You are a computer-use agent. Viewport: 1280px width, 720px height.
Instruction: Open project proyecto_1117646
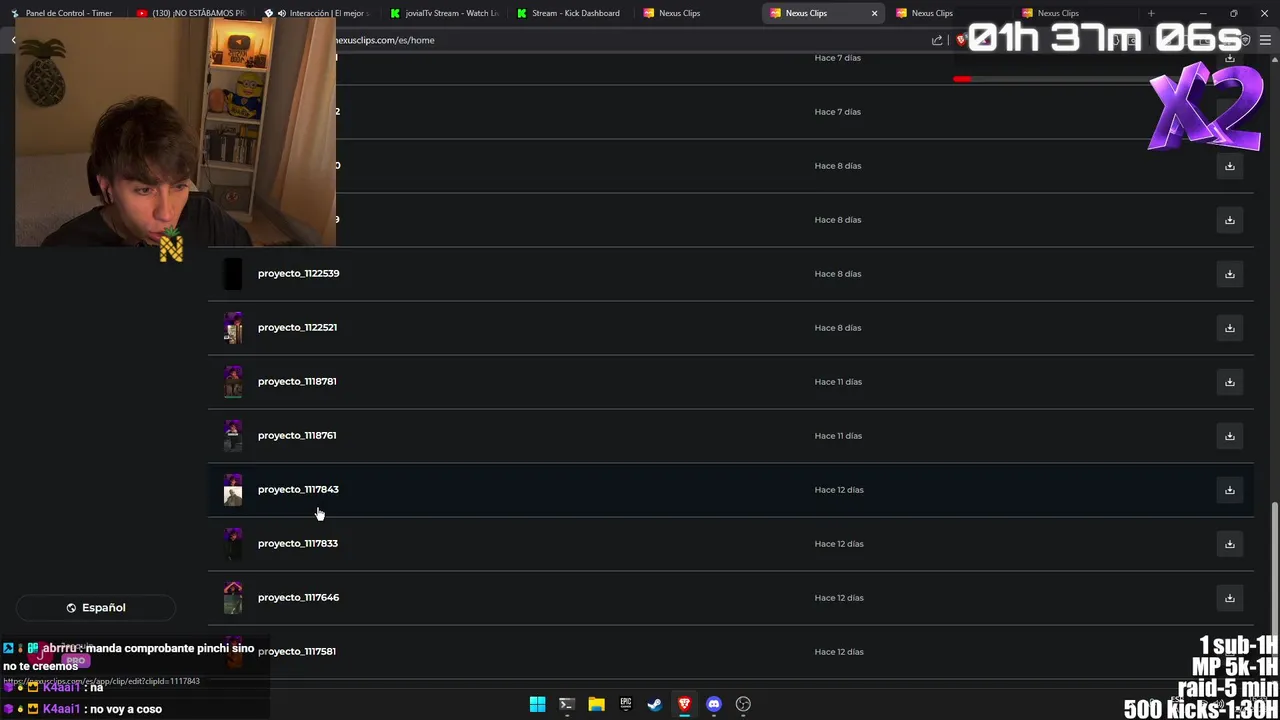[x=298, y=598]
